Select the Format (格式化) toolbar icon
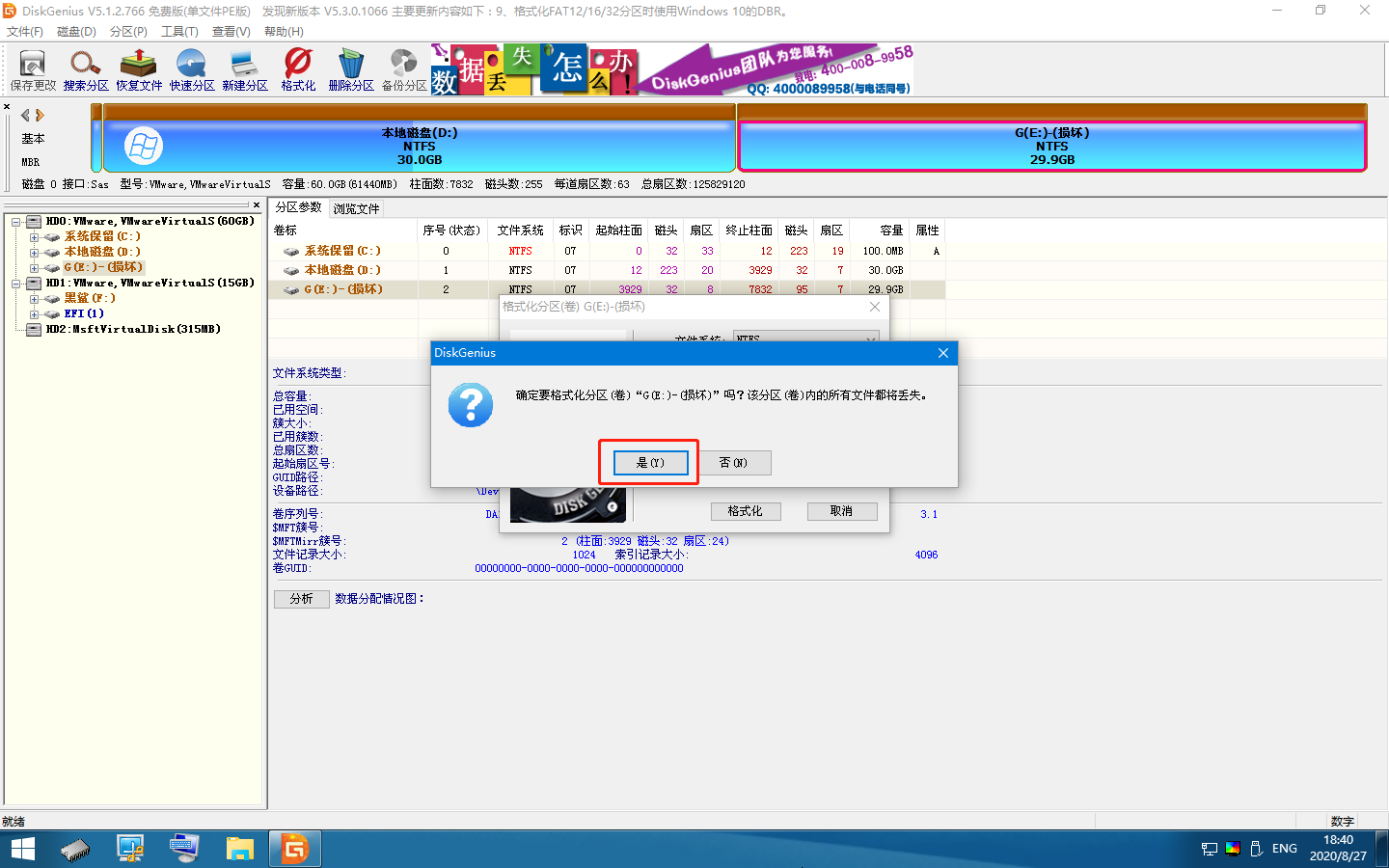This screenshot has height=868, width=1389. click(298, 70)
